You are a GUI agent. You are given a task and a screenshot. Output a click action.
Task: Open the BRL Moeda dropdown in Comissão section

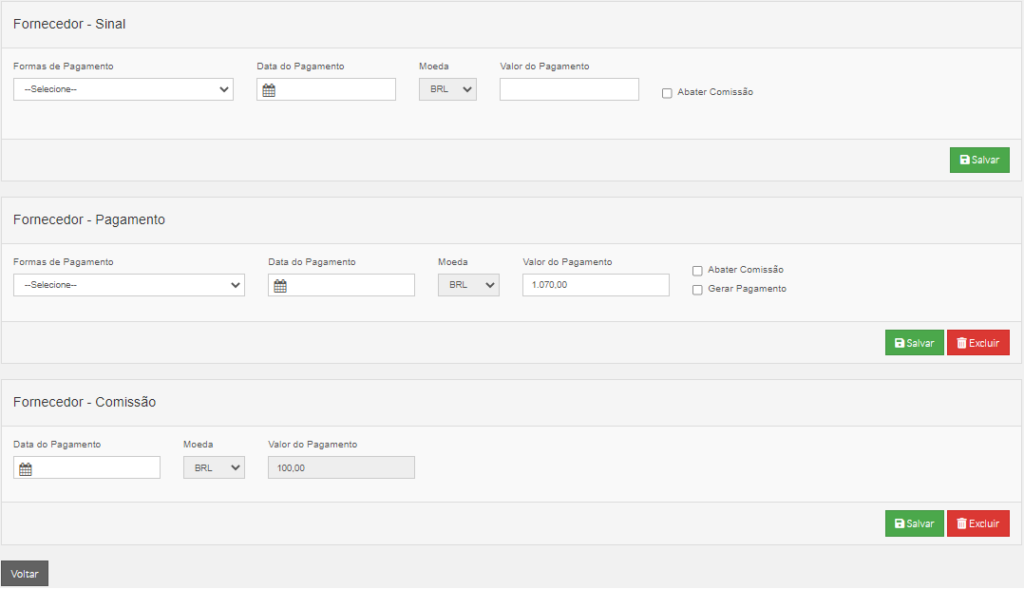point(214,468)
